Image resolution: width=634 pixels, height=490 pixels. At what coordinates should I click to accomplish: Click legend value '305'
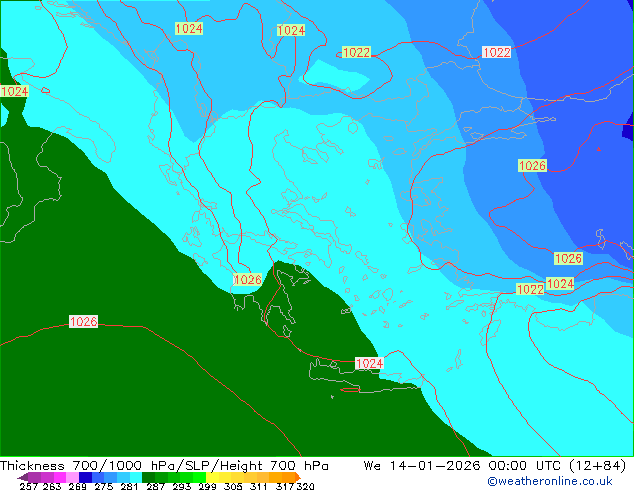pos(233,486)
